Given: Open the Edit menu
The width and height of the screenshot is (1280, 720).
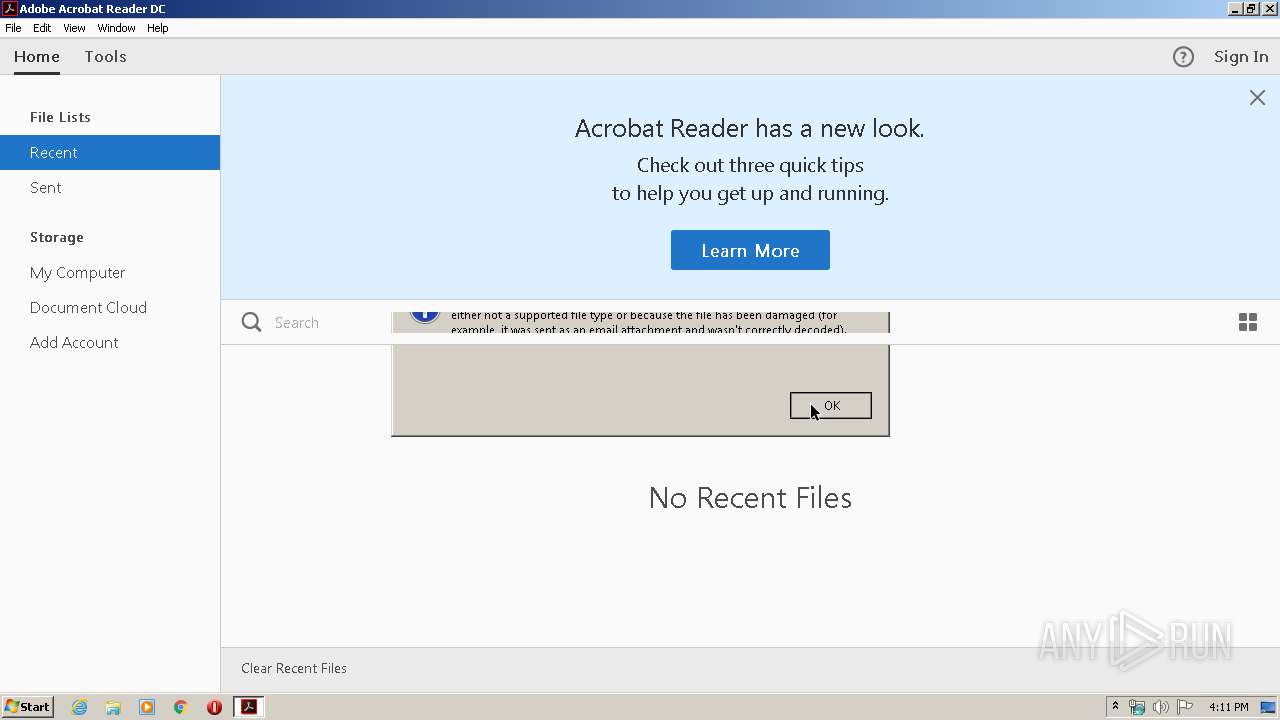Looking at the screenshot, I should [x=42, y=28].
